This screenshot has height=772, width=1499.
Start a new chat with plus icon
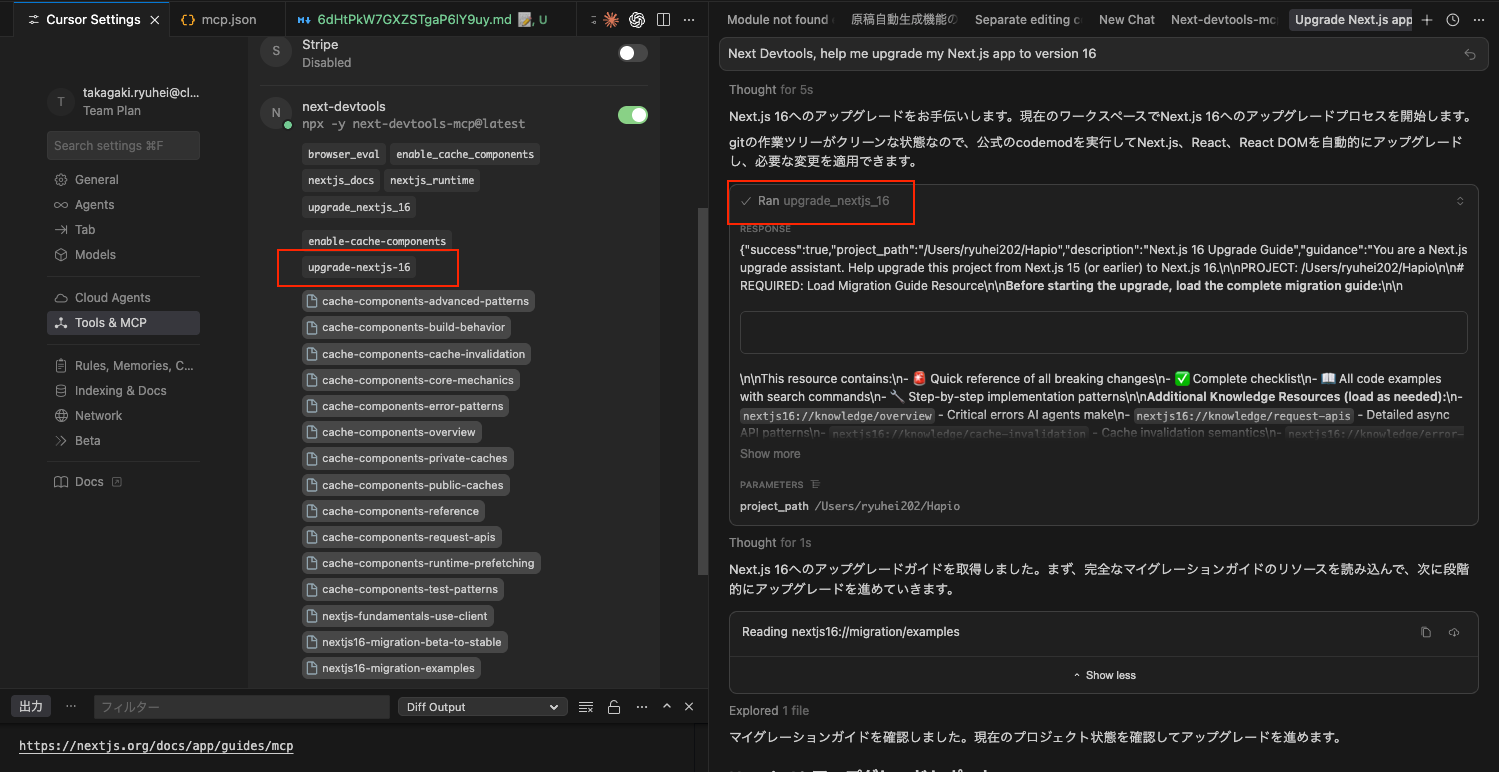pos(1427,20)
